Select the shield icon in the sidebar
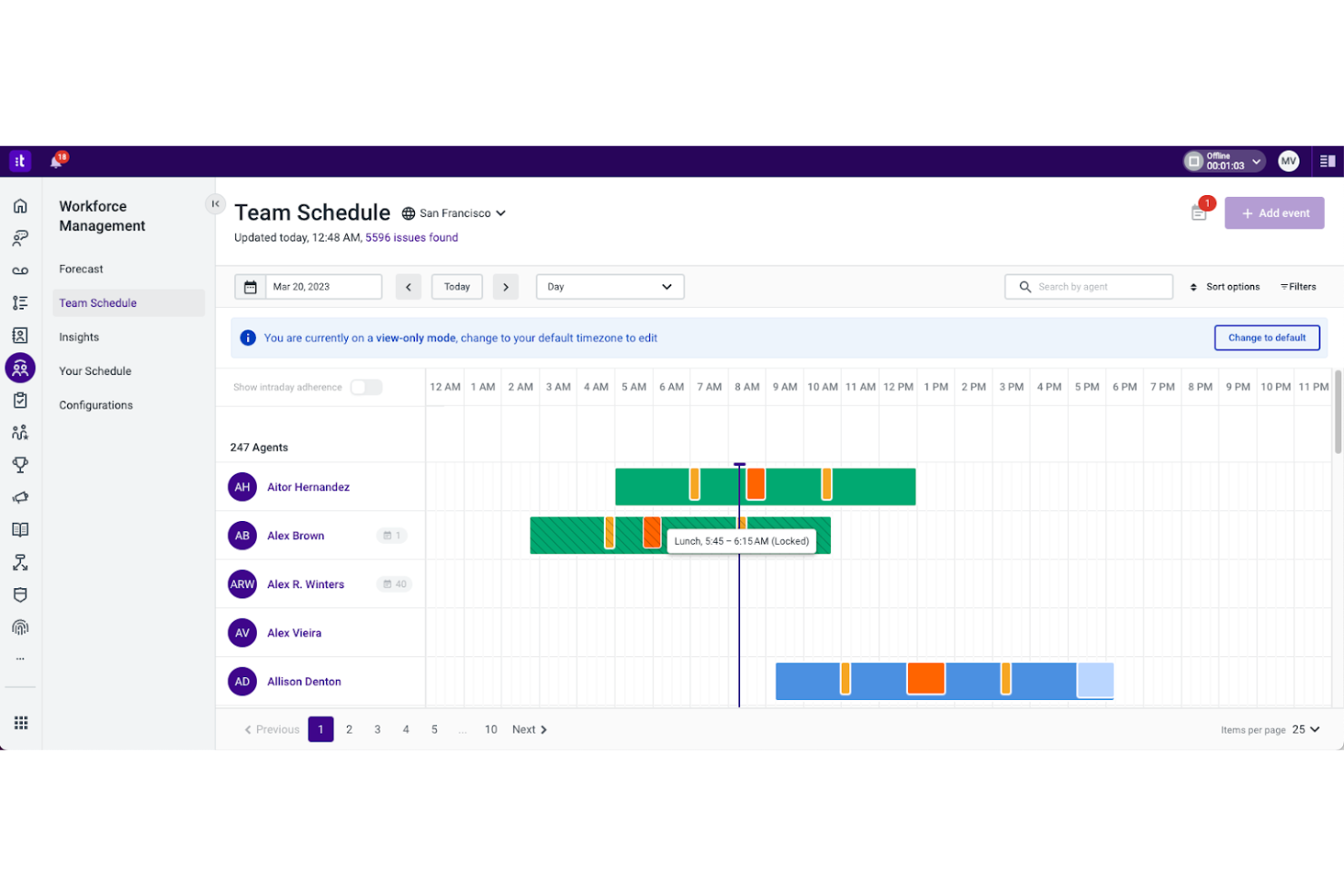 coord(20,595)
